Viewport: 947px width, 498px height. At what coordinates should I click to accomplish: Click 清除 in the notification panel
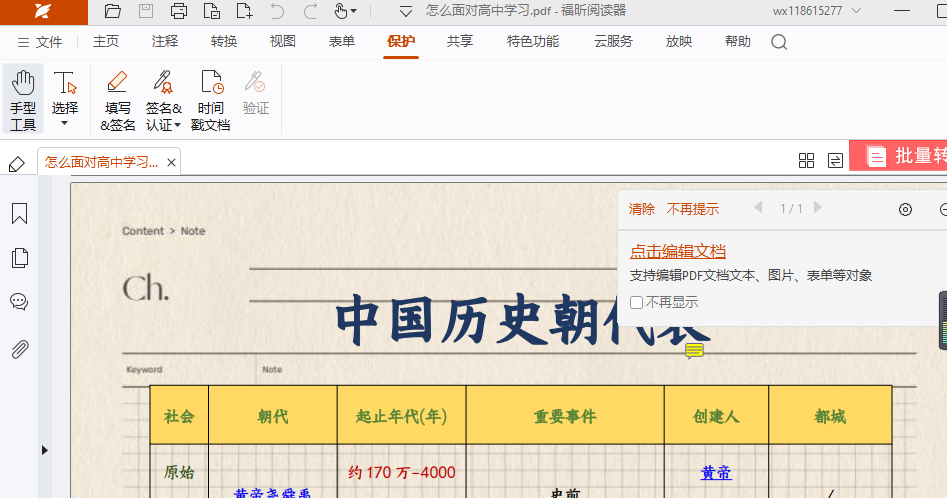(x=642, y=209)
